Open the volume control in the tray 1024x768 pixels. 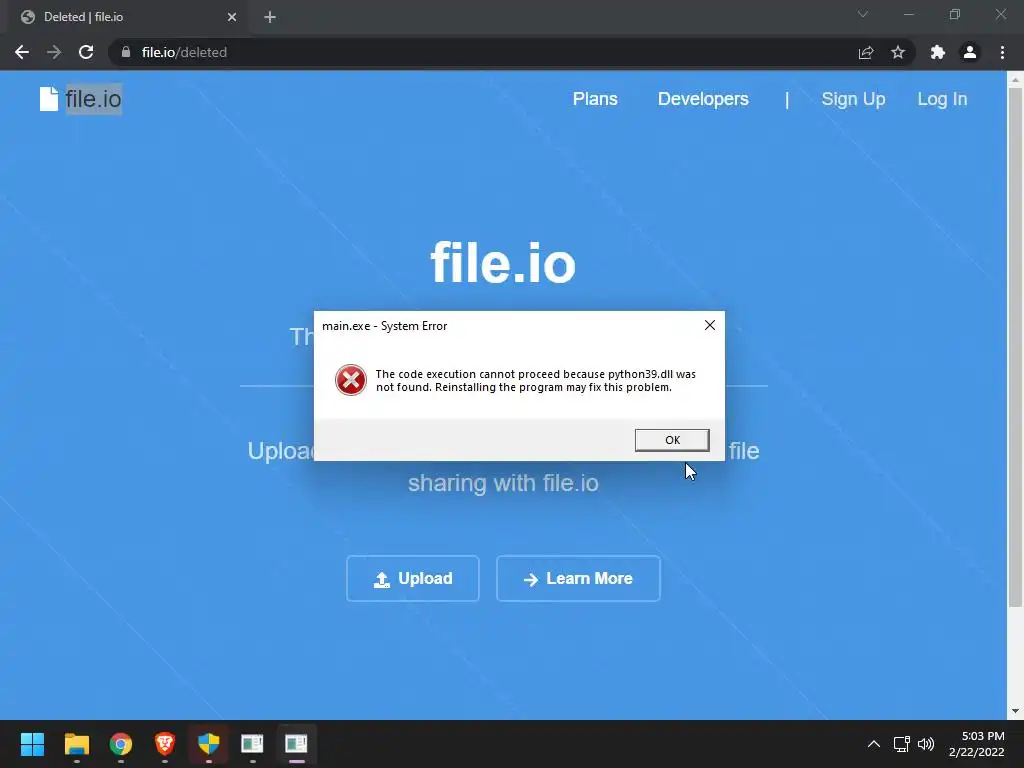click(926, 744)
